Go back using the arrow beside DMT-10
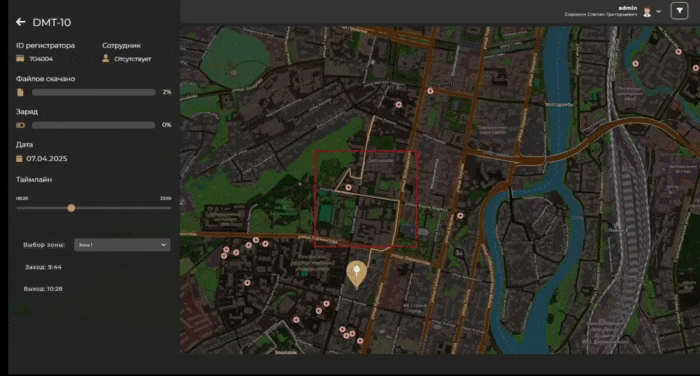 pos(21,22)
